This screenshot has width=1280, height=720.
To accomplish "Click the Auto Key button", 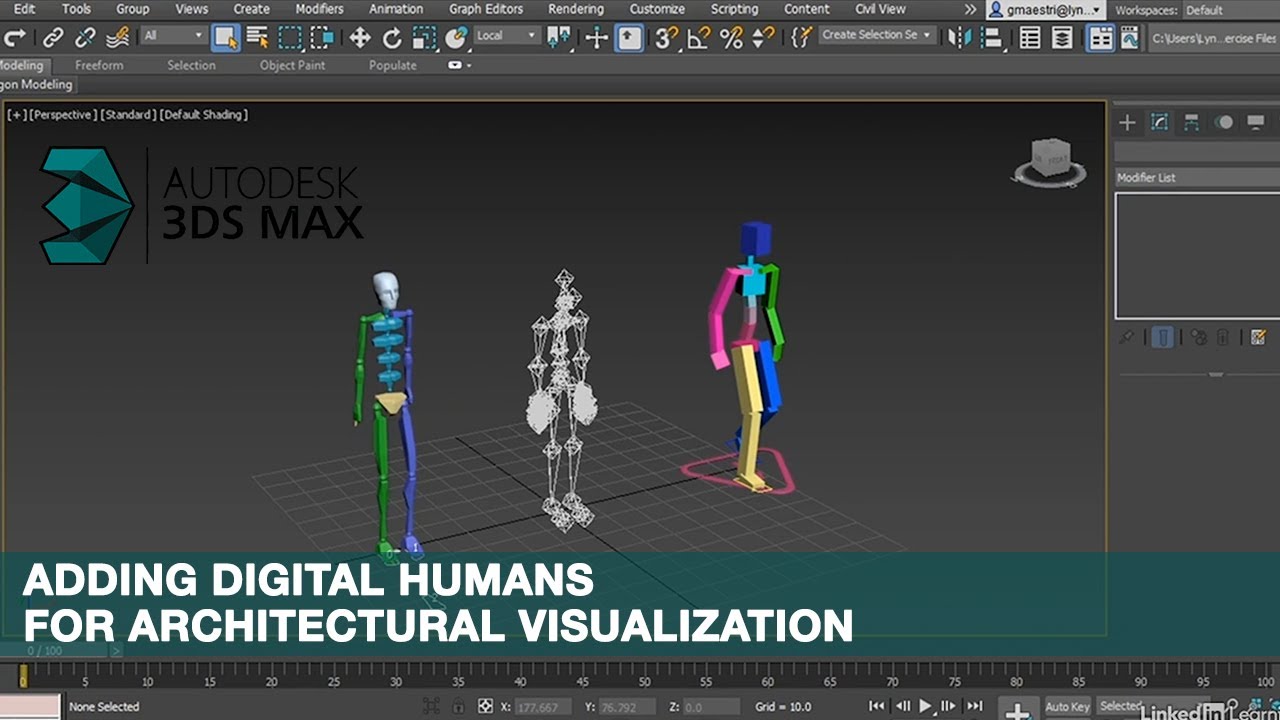I will tap(1067, 707).
